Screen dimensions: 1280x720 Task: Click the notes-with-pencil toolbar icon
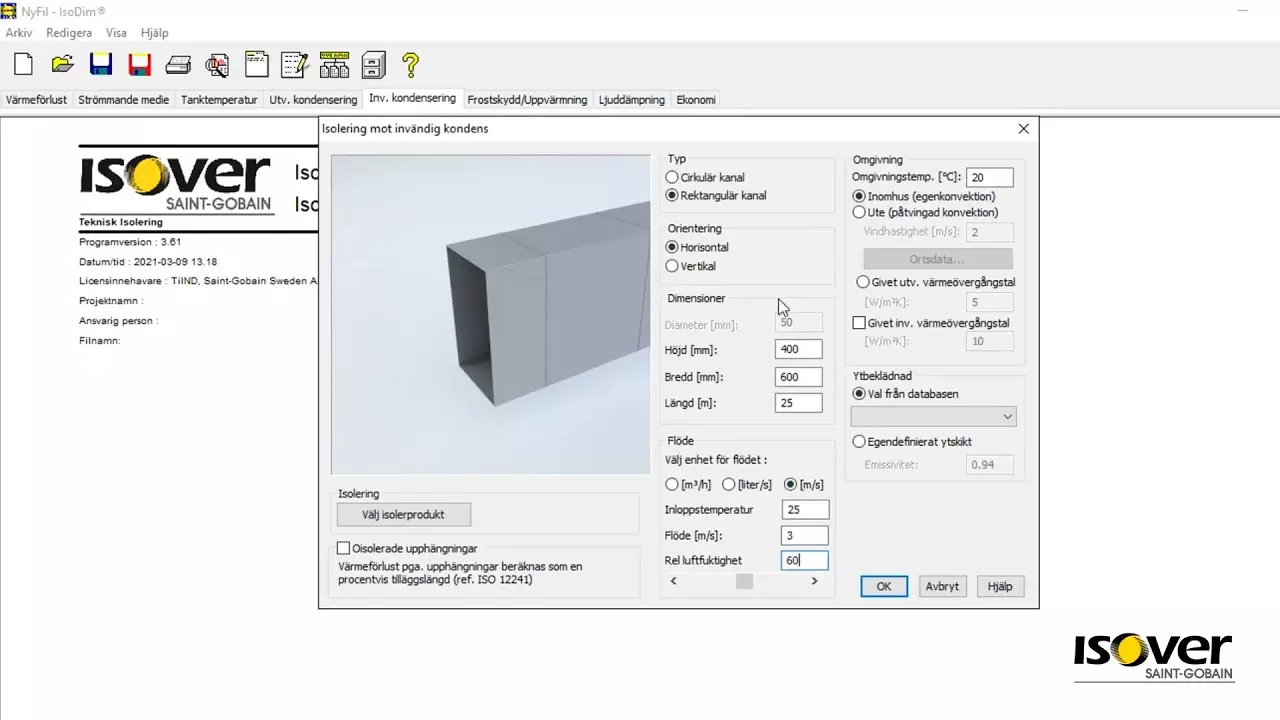click(294, 65)
